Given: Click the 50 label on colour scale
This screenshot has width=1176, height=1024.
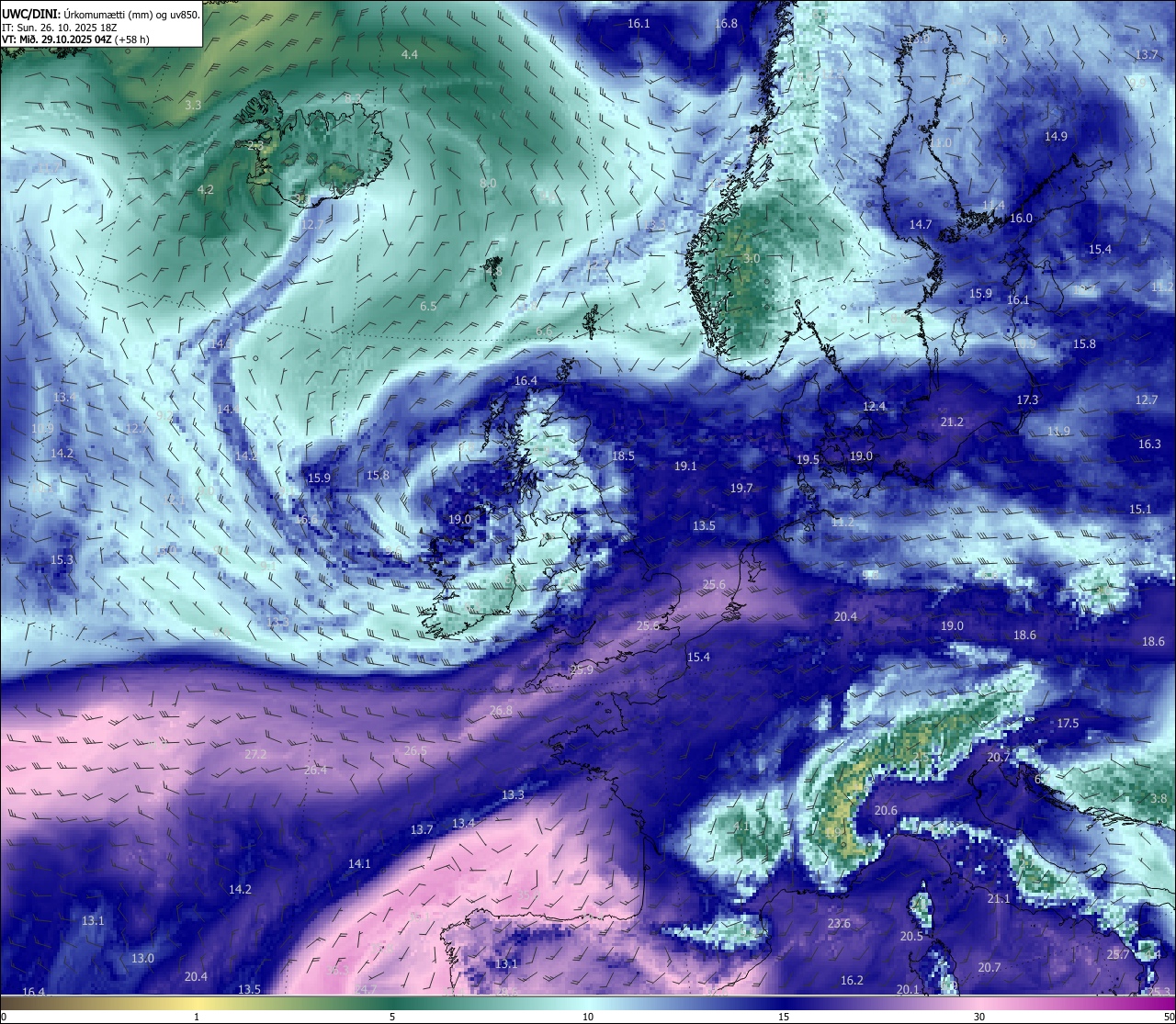Looking at the screenshot, I should click(1168, 1017).
